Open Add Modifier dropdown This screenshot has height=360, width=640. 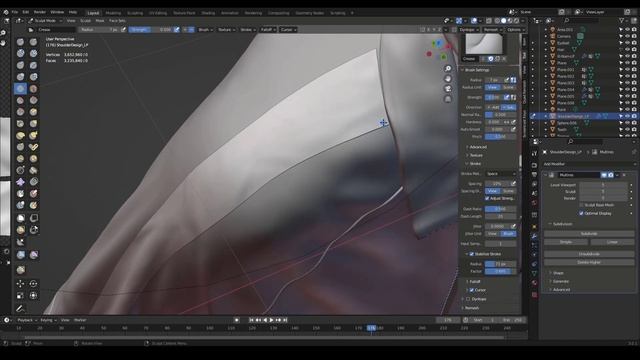click(x=589, y=164)
